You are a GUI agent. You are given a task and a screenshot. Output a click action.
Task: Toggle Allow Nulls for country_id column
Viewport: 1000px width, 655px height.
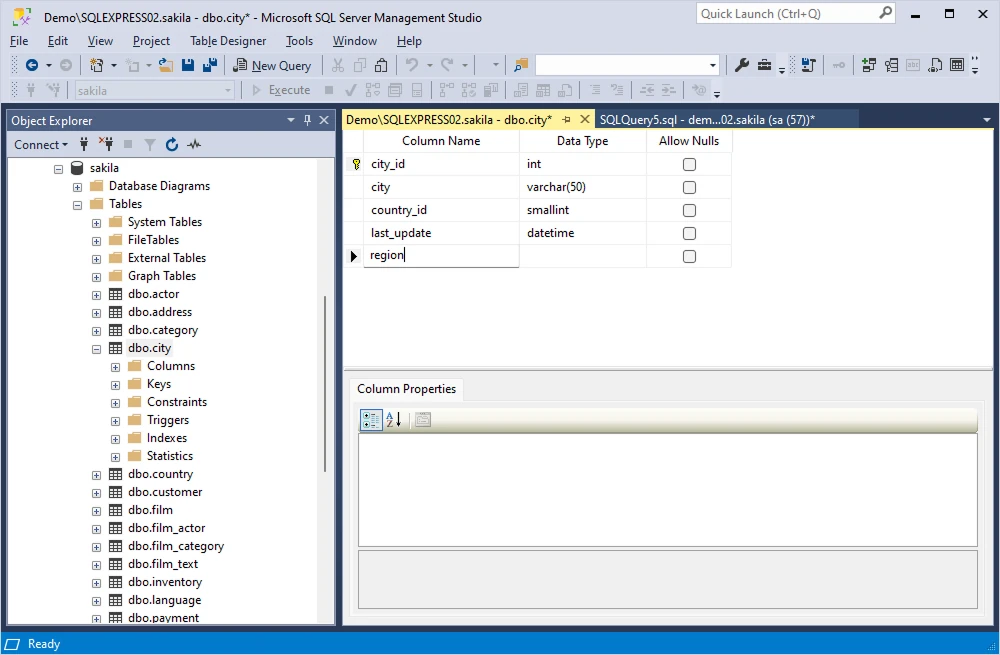click(x=689, y=210)
